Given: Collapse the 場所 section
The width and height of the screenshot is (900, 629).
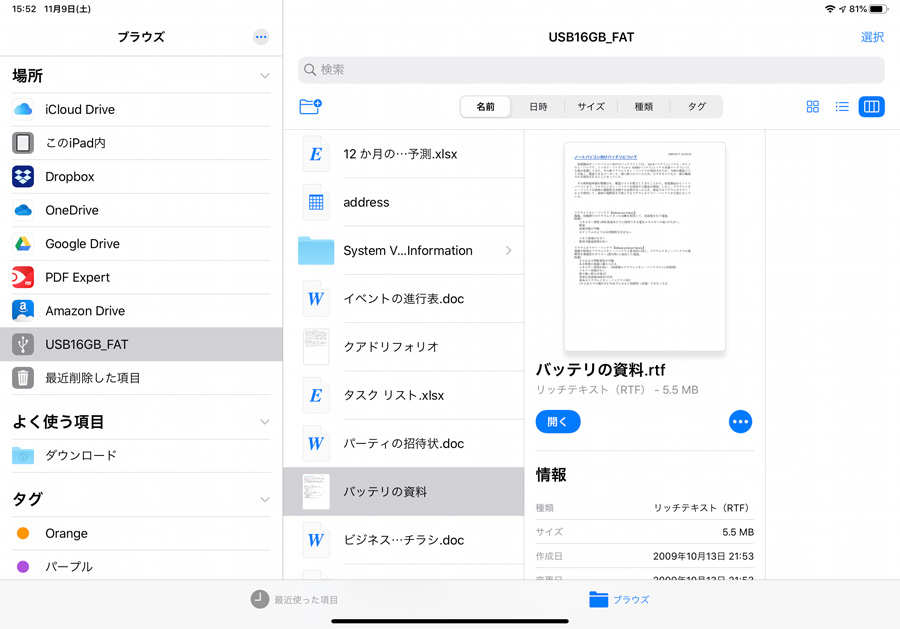Looking at the screenshot, I should 265,76.
